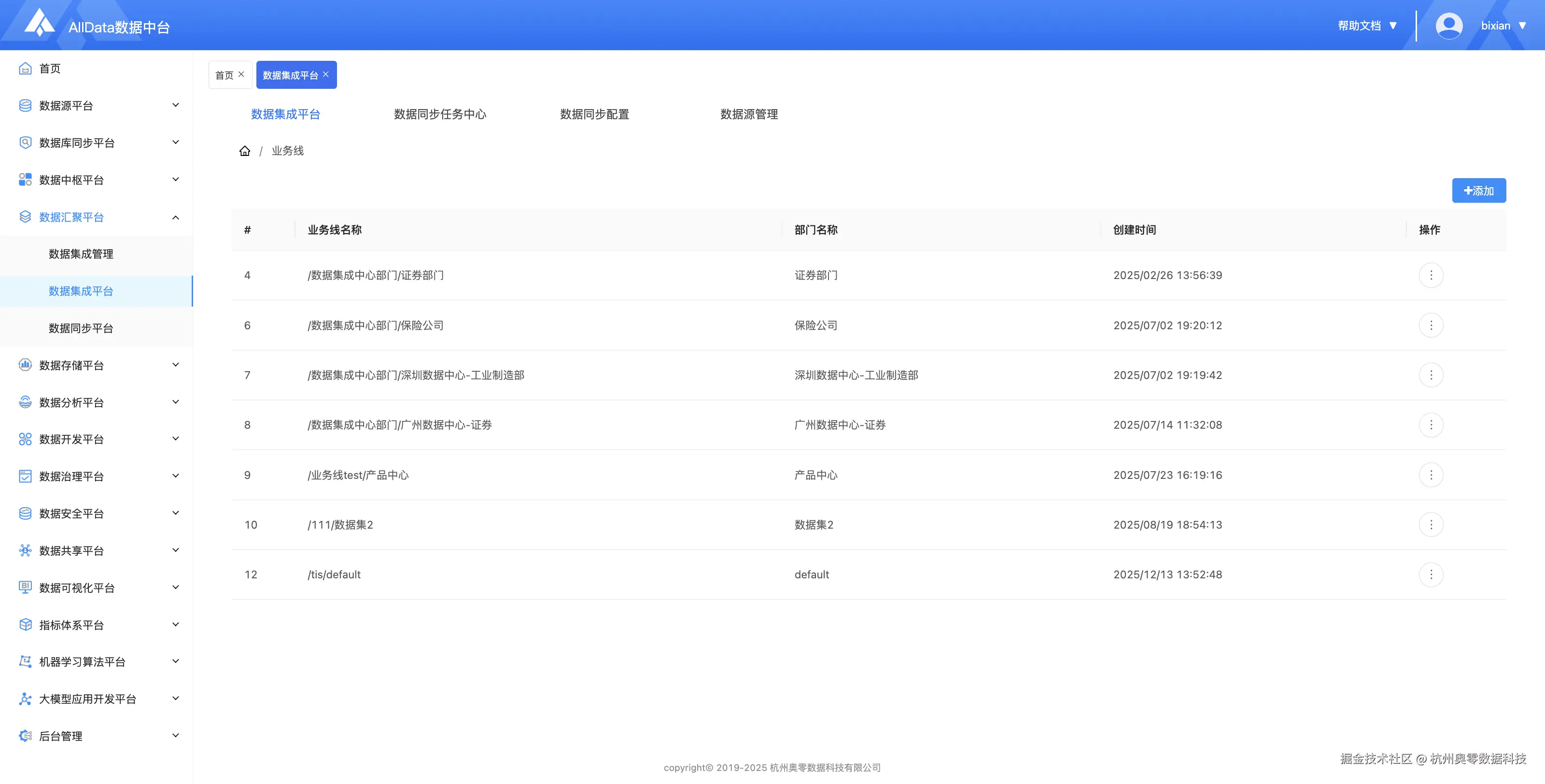Image resolution: width=1545 pixels, height=784 pixels.
Task: Click 数据可视化平台 BI monitor icon
Action: (x=25, y=587)
